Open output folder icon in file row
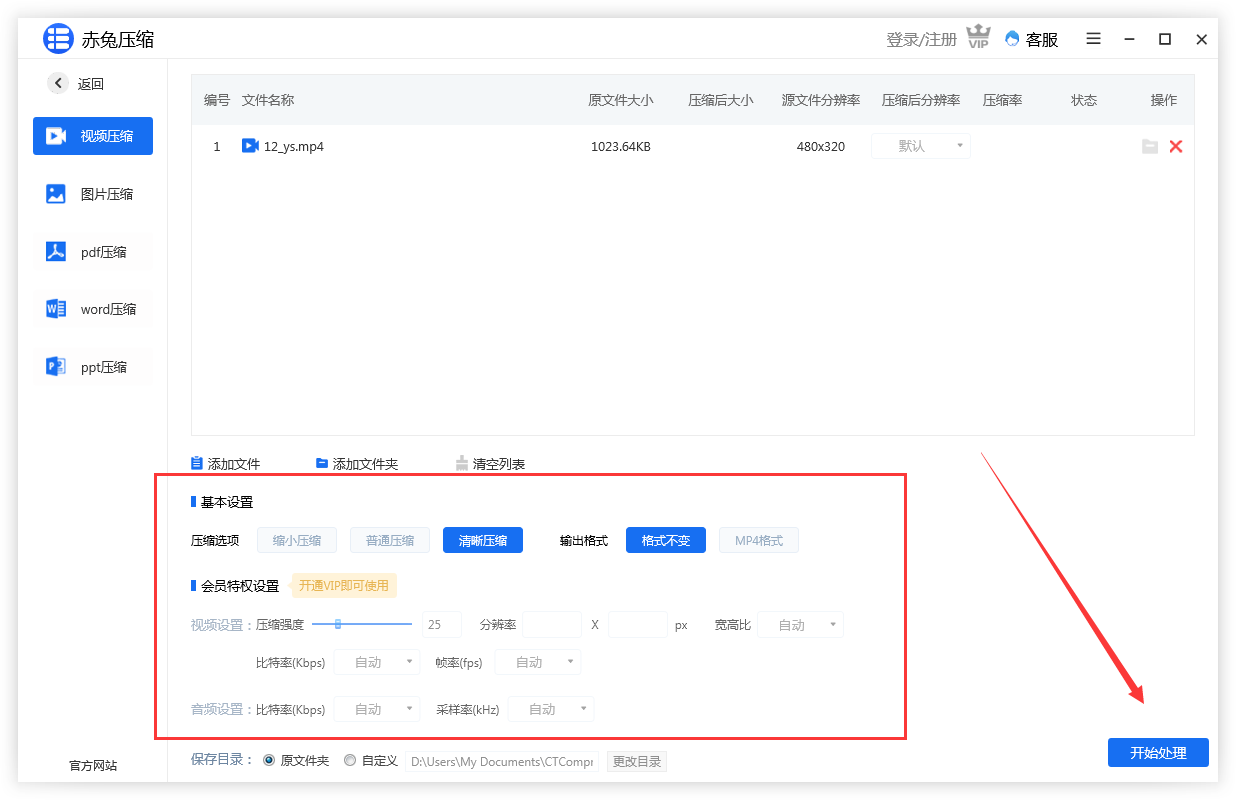Image resolution: width=1236 pixels, height=800 pixels. [1150, 147]
